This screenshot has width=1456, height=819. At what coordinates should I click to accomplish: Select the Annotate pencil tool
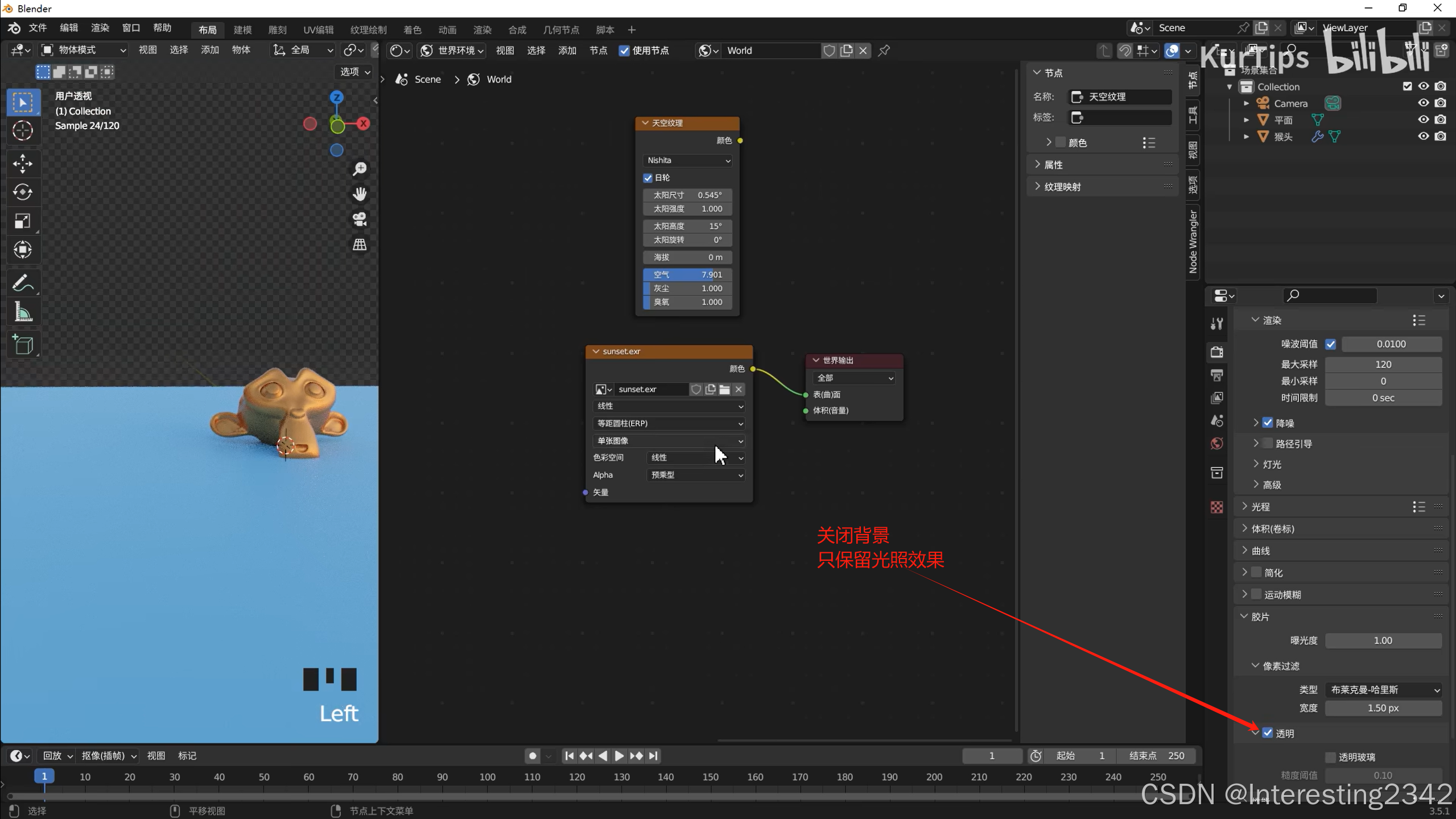tap(22, 283)
